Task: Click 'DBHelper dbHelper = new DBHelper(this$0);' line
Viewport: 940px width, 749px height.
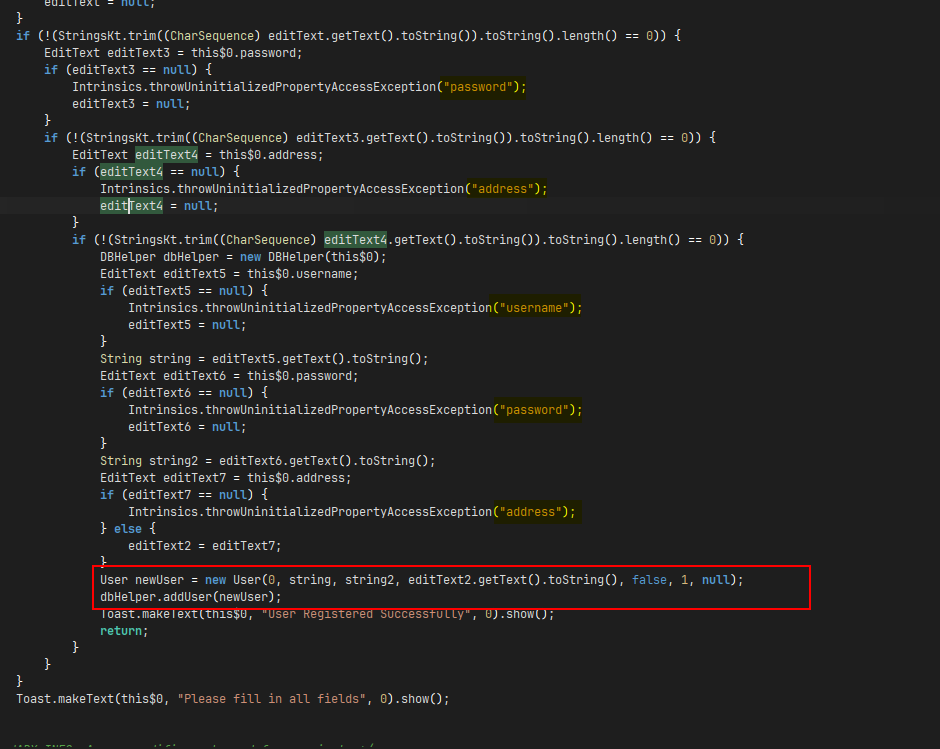Action: 243,257
